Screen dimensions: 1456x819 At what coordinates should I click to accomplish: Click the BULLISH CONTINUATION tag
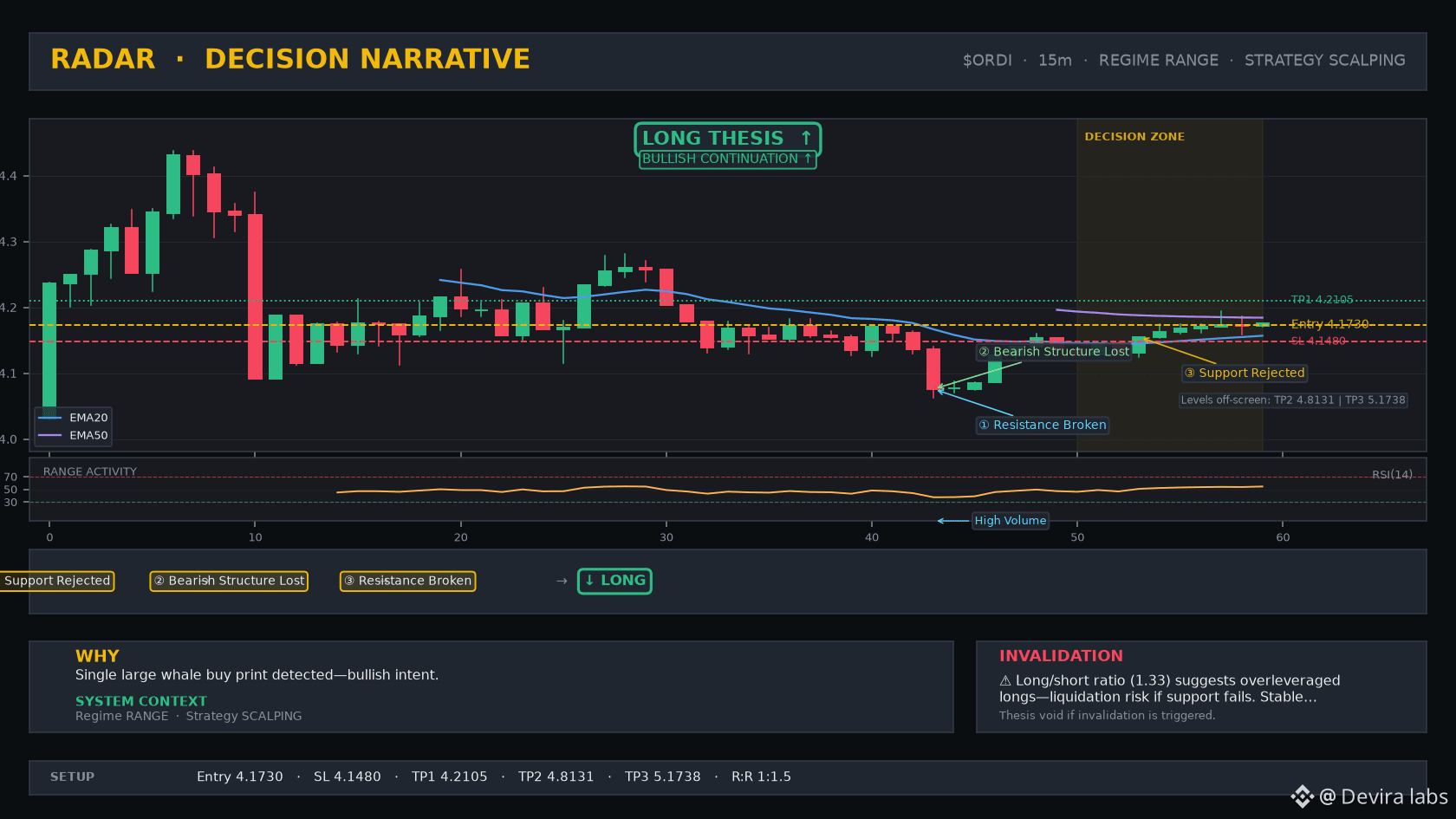727,159
